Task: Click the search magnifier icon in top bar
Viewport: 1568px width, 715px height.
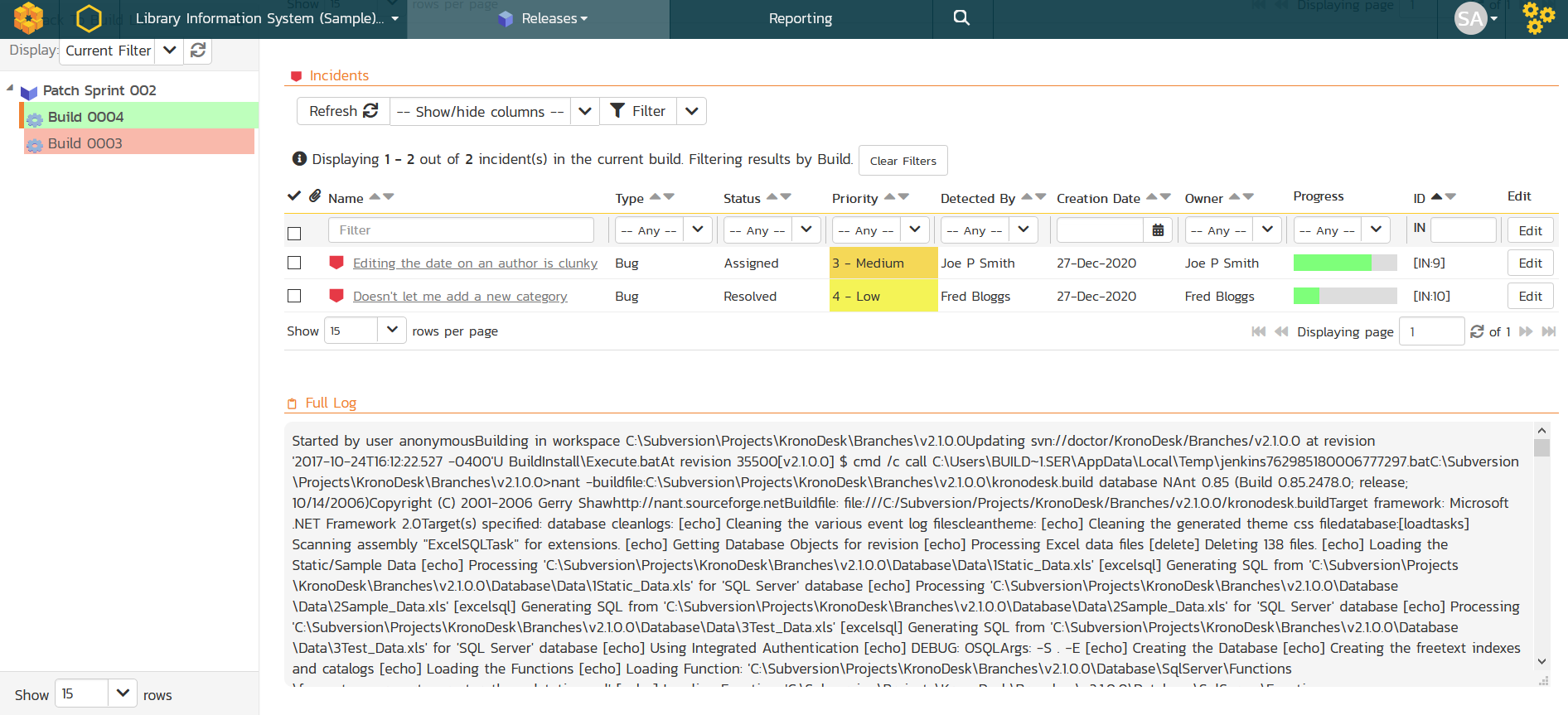Action: click(x=961, y=18)
